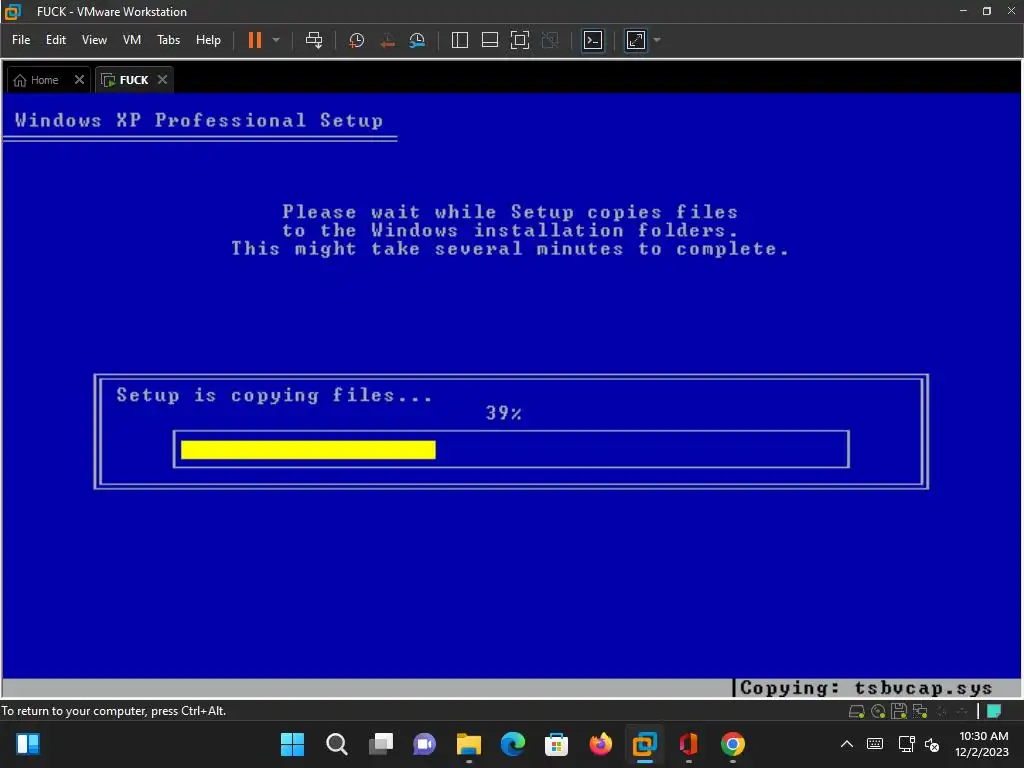
Task: Toggle the console view button
Action: (x=593, y=40)
